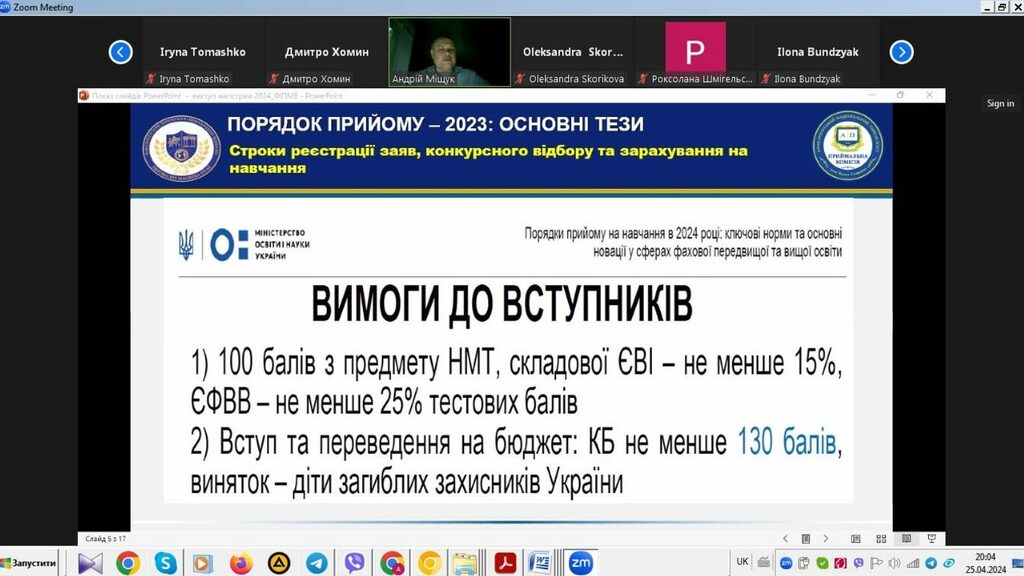
Task: Open Telegram from the taskbar
Action: (317, 563)
